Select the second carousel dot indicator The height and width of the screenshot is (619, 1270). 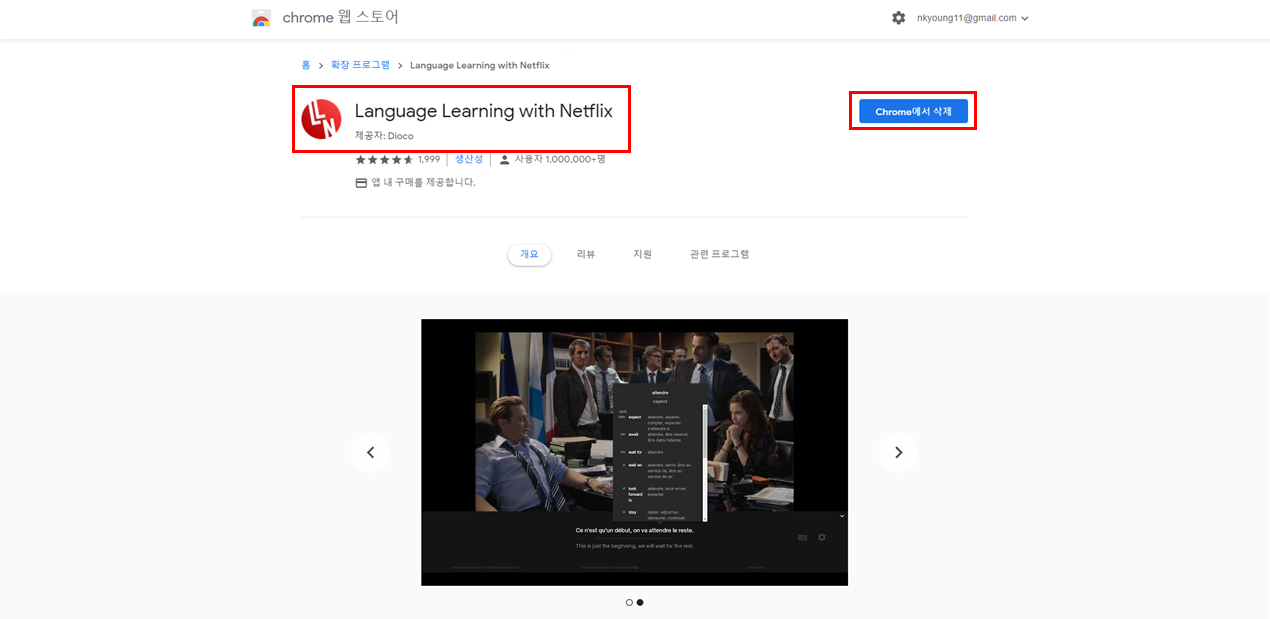(x=640, y=602)
